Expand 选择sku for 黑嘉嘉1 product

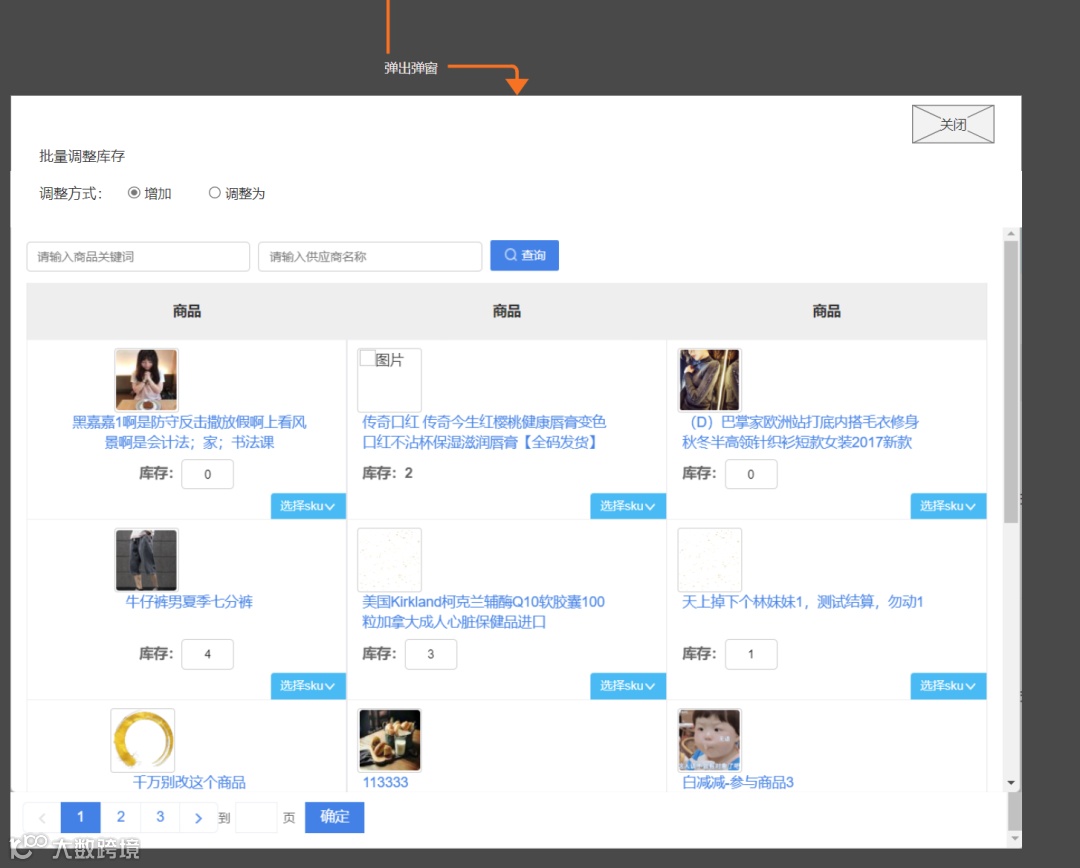(x=308, y=506)
